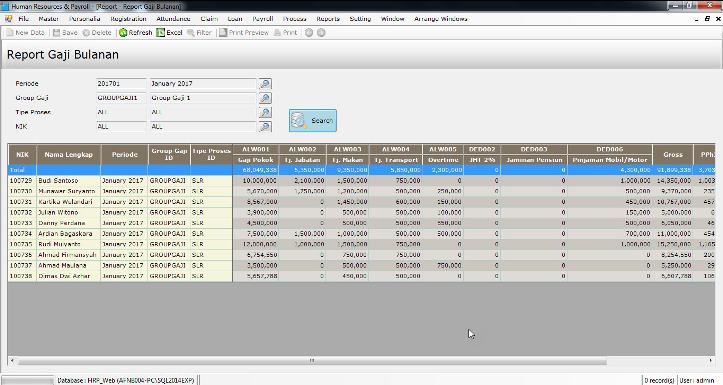This screenshot has width=723, height=385.
Task: Click the first round navigation icon in the toolbar
Action: pyautogui.click(x=309, y=33)
